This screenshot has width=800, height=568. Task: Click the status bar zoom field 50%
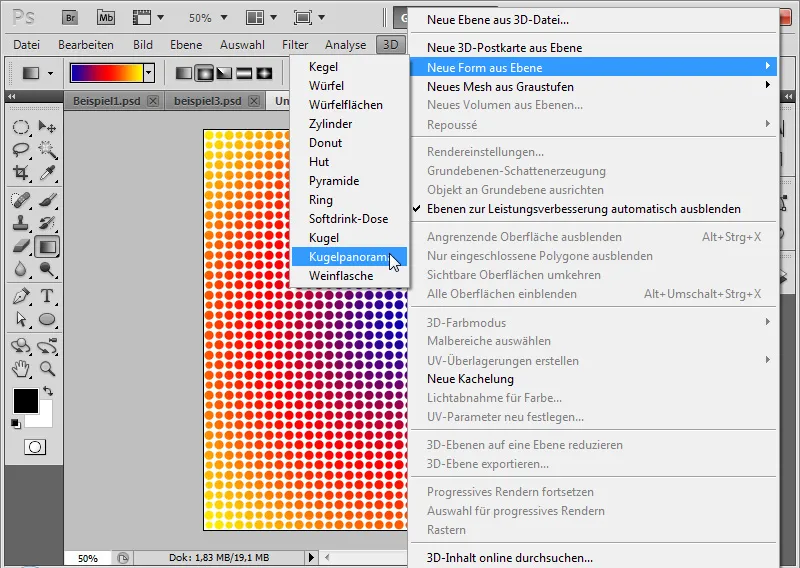click(x=87, y=558)
